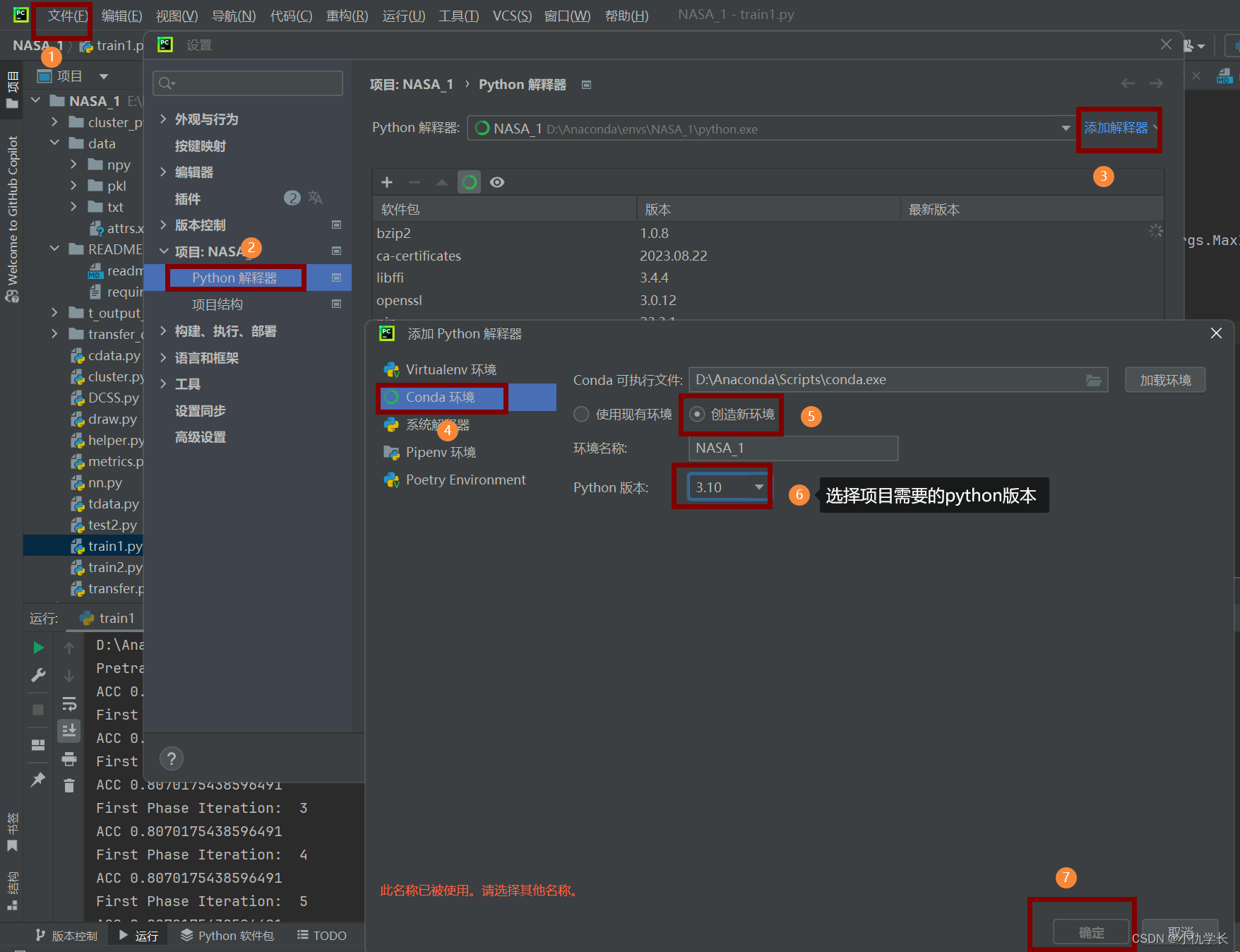
Task: Click the install package plus icon
Action: pyautogui.click(x=387, y=182)
